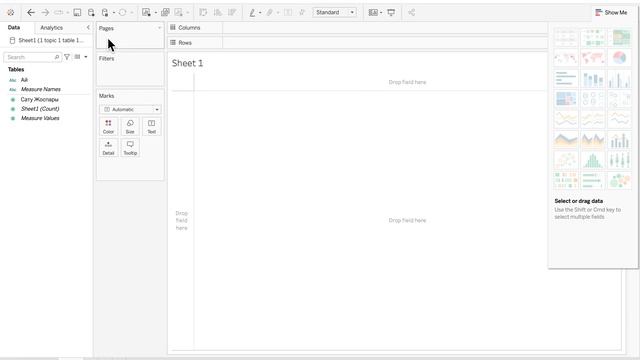640x360 pixels.
Task: Choose text table in Show Me
Action: [566, 38]
